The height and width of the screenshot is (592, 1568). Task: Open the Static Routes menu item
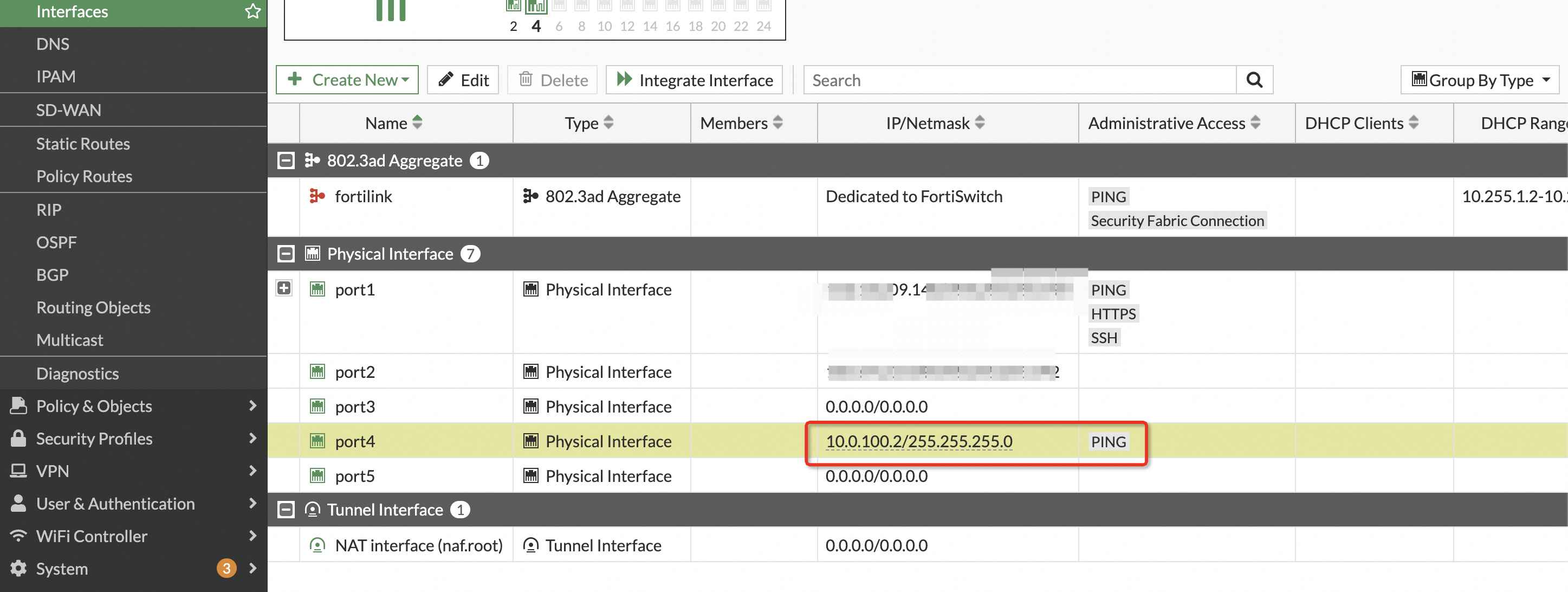[83, 143]
